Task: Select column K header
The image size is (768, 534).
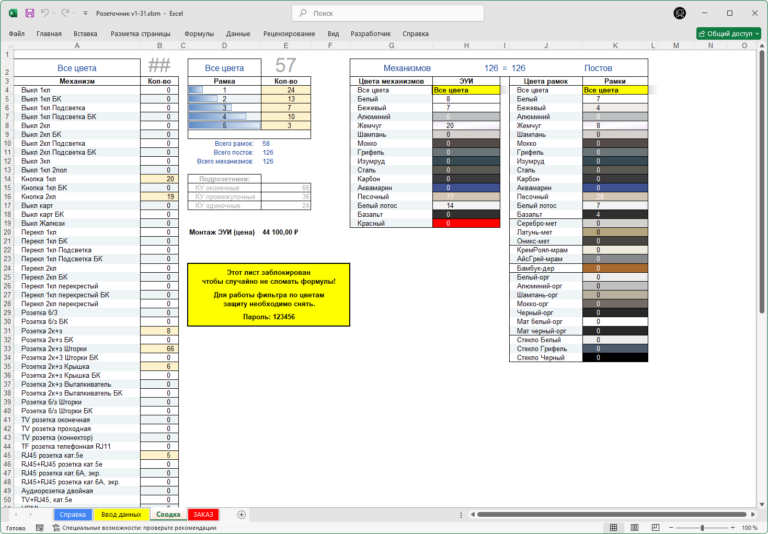Action: pos(615,46)
